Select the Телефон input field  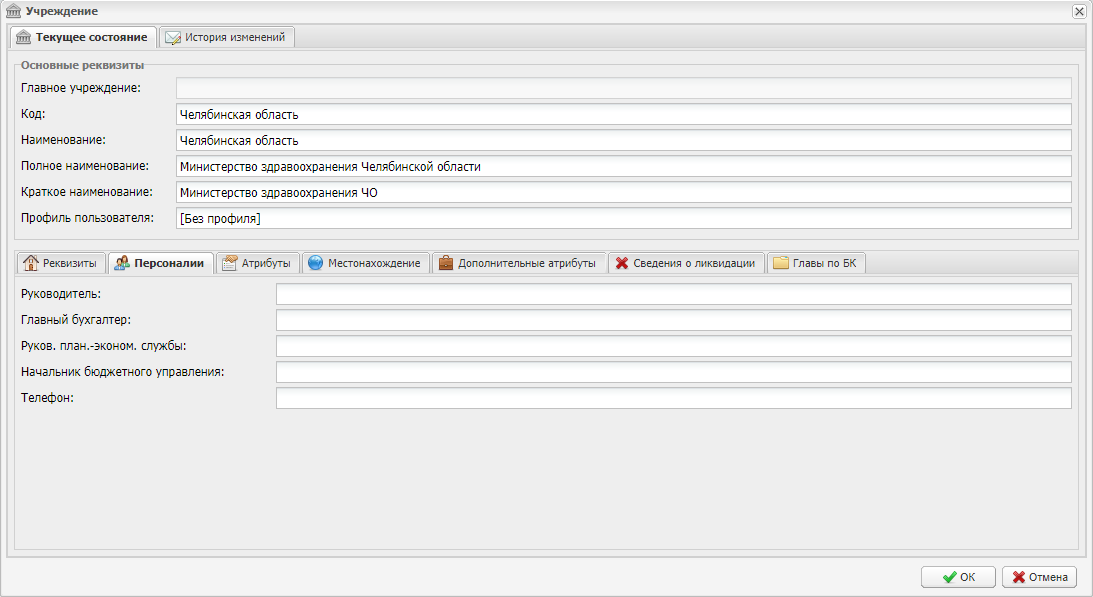point(673,398)
